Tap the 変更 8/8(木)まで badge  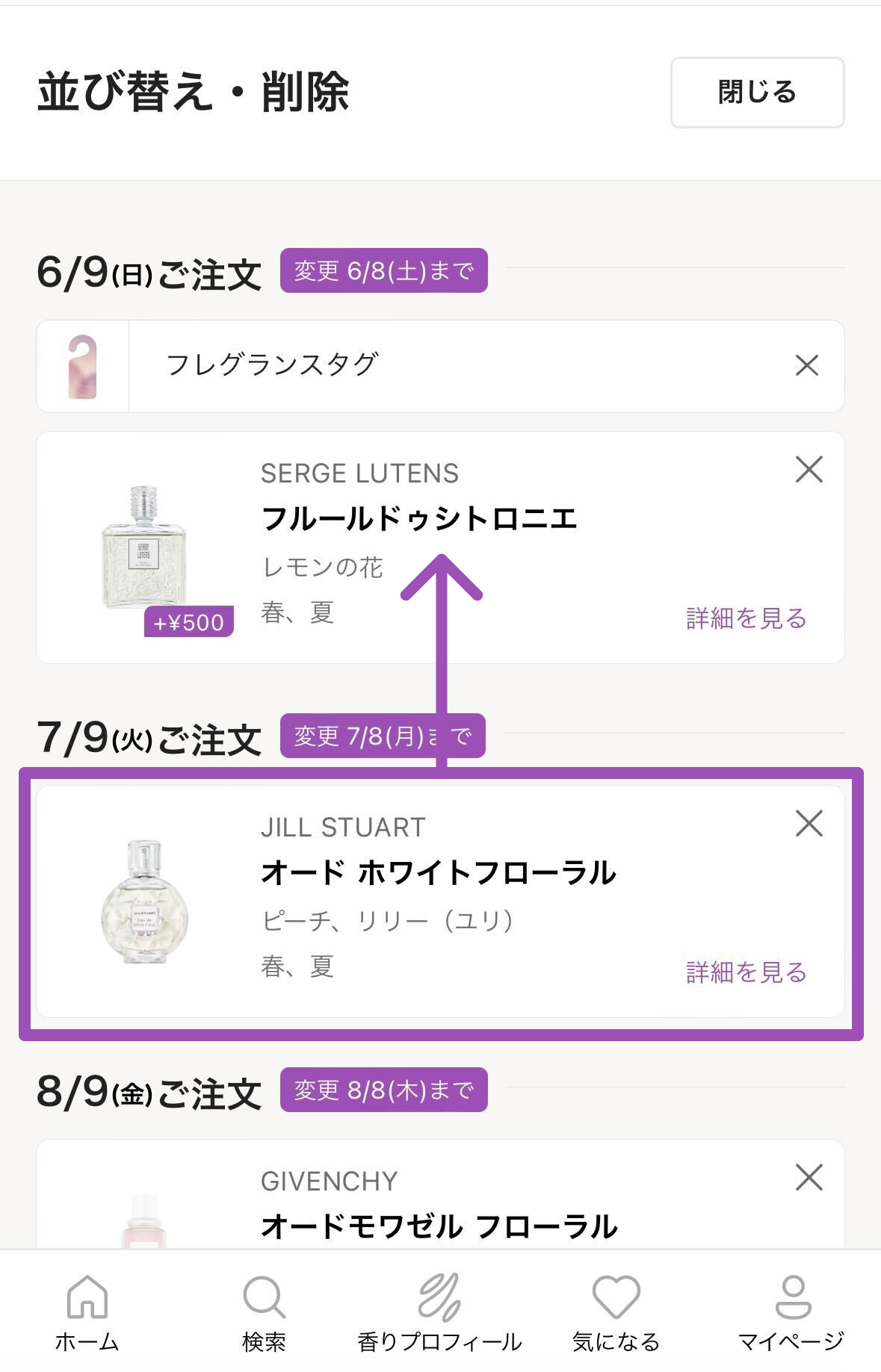pos(383,1090)
